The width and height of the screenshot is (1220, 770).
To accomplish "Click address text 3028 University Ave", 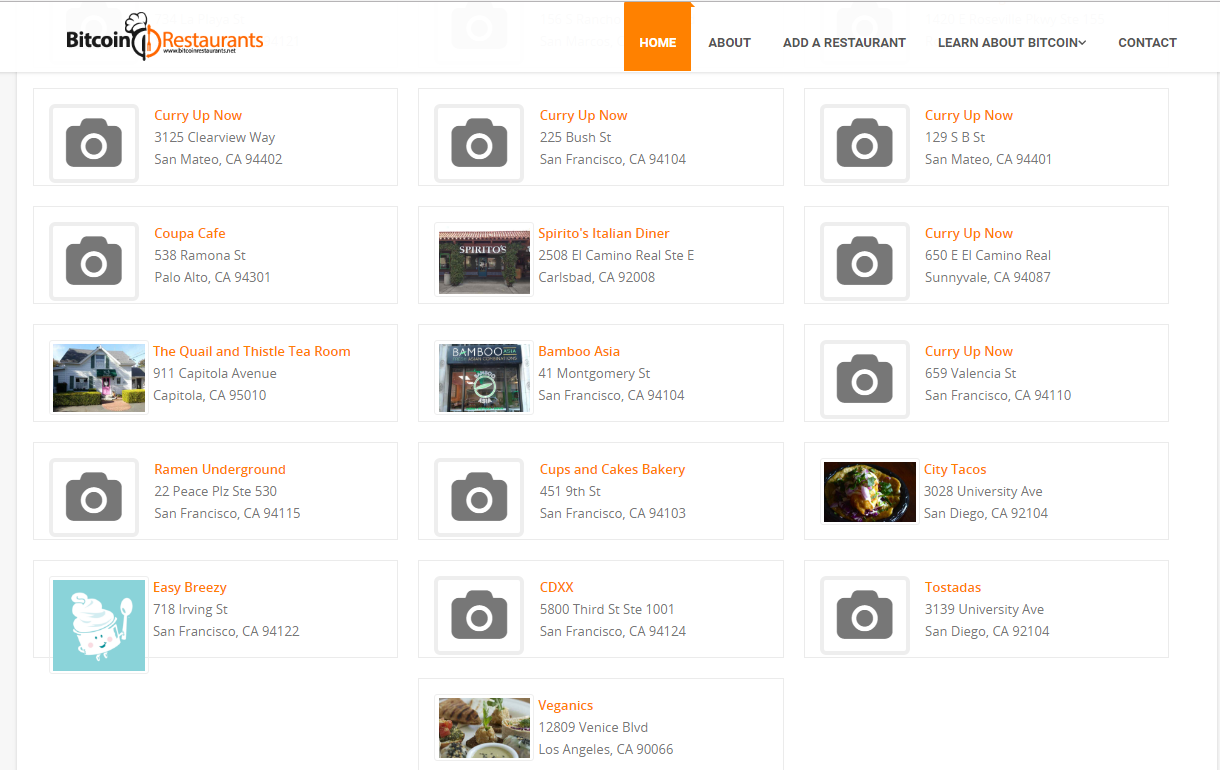I will coord(984,491).
